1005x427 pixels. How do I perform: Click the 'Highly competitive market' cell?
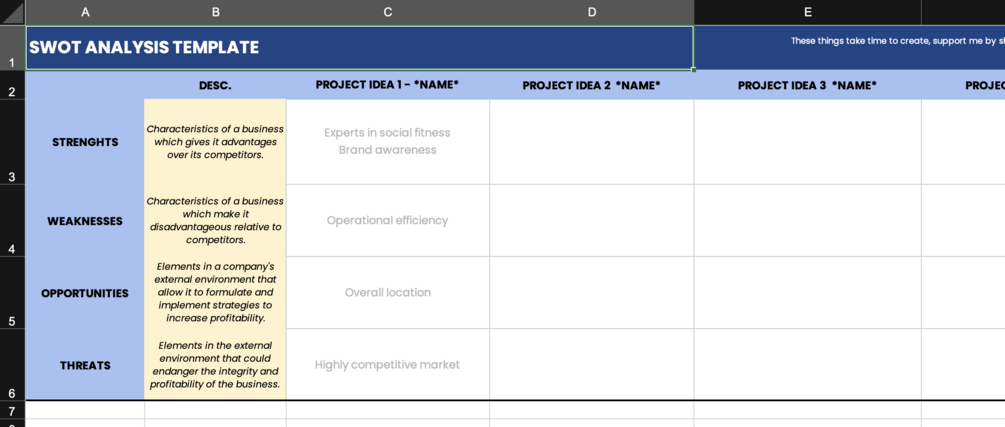pos(388,365)
